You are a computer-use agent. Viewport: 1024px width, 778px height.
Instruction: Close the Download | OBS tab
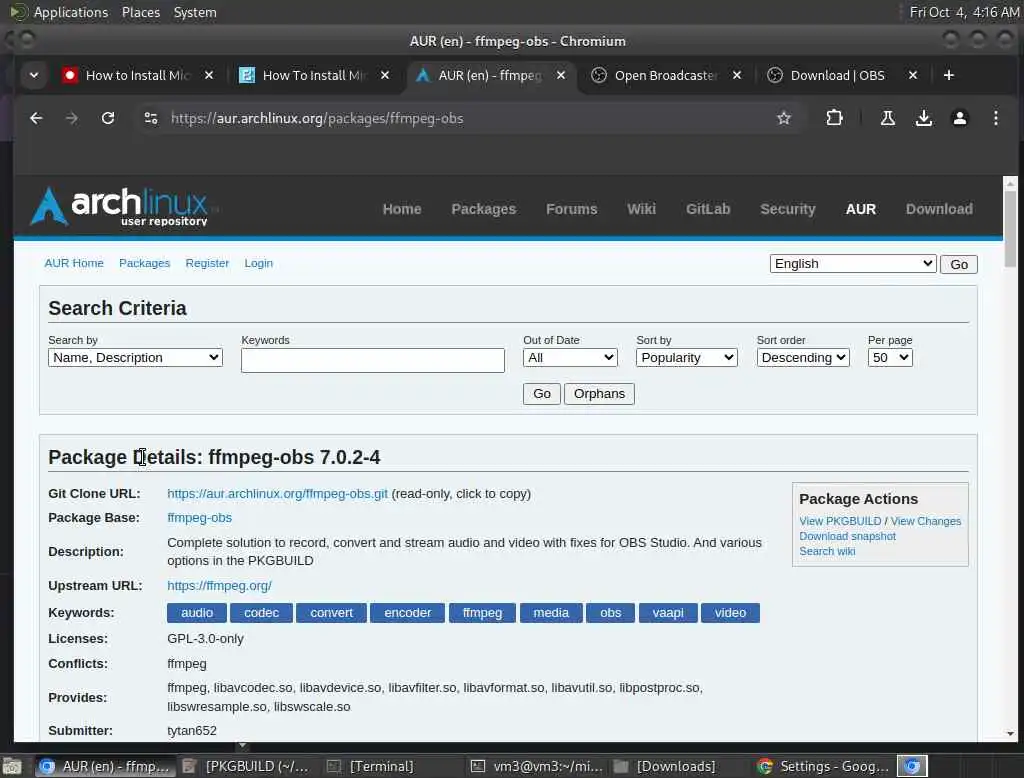click(x=913, y=75)
